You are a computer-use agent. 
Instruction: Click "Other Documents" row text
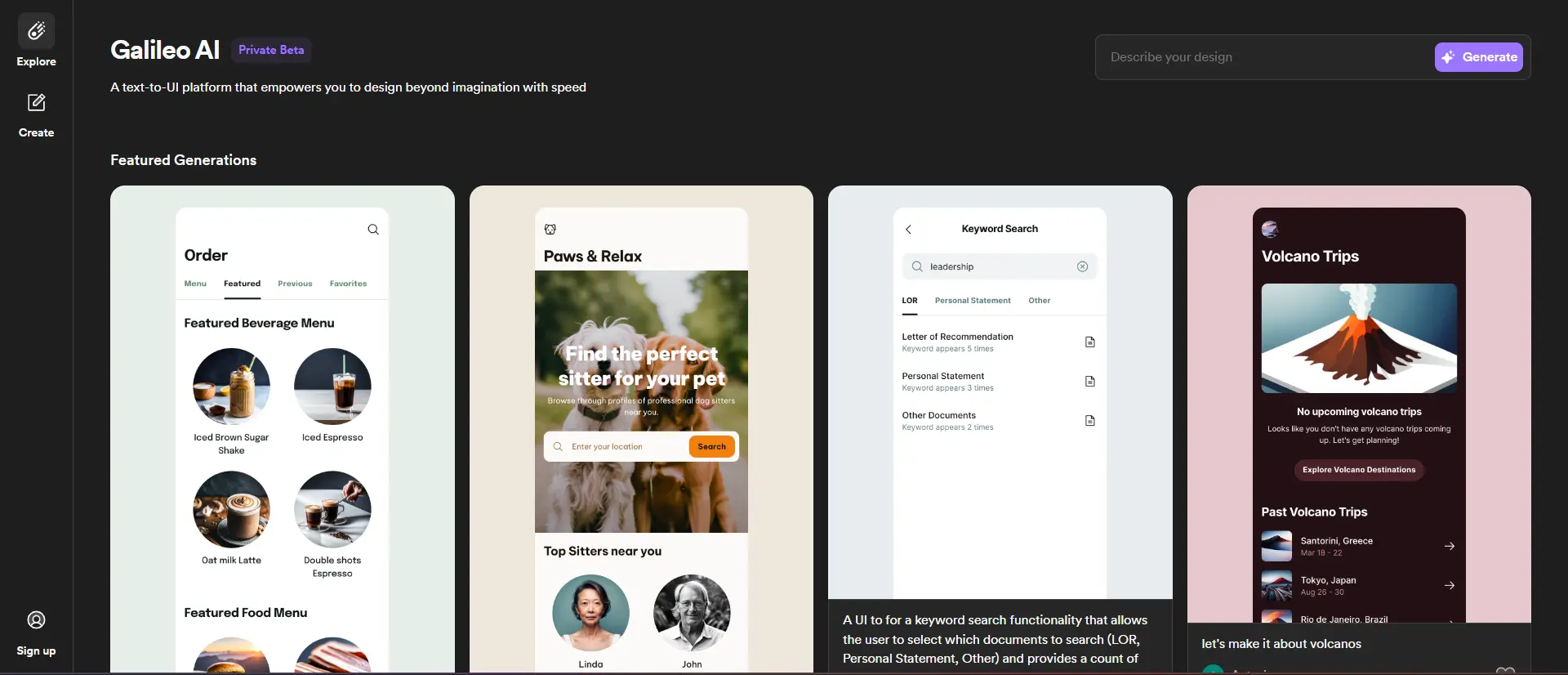coord(939,415)
